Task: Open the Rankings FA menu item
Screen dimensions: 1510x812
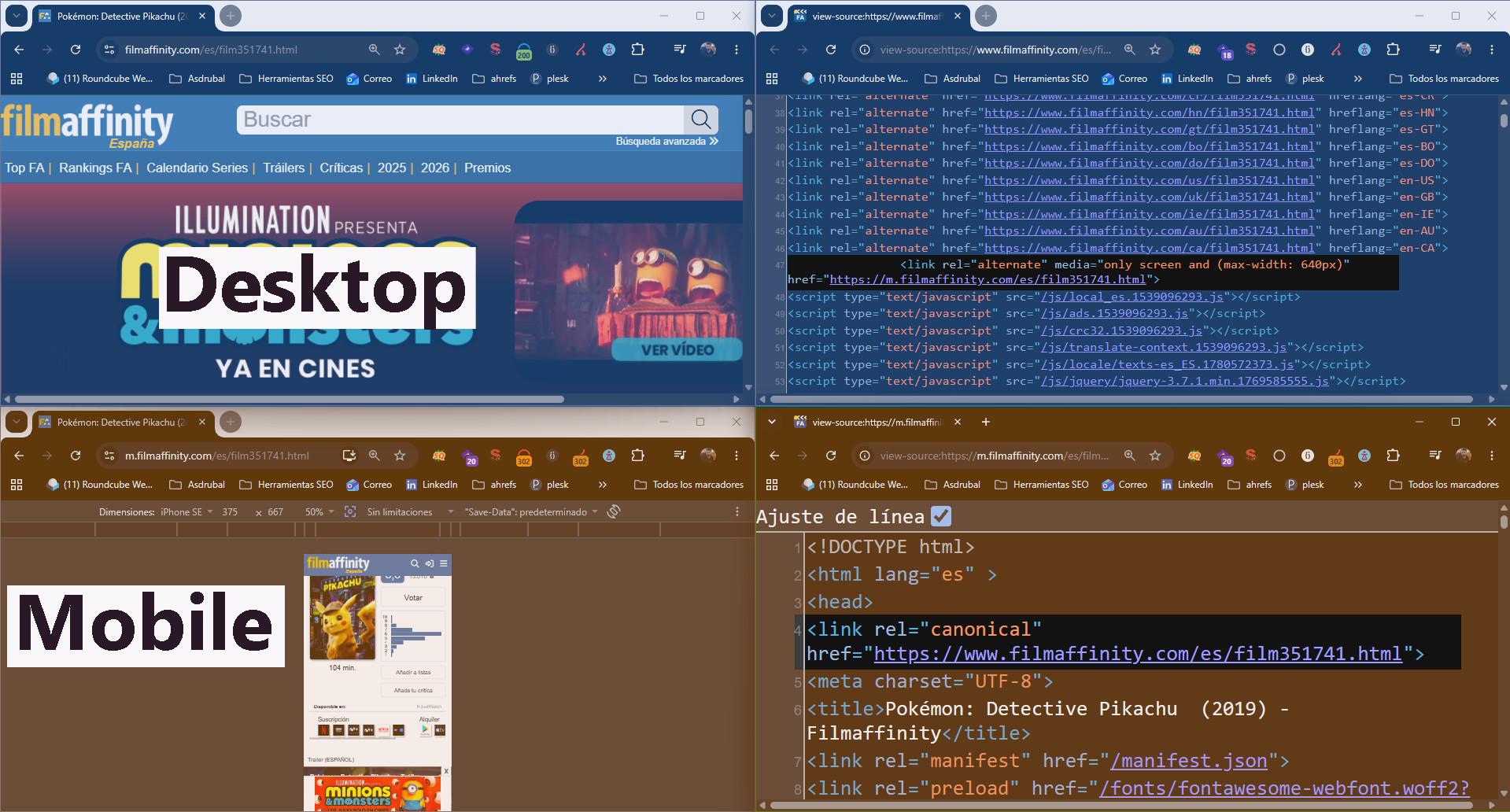Action: tap(95, 168)
